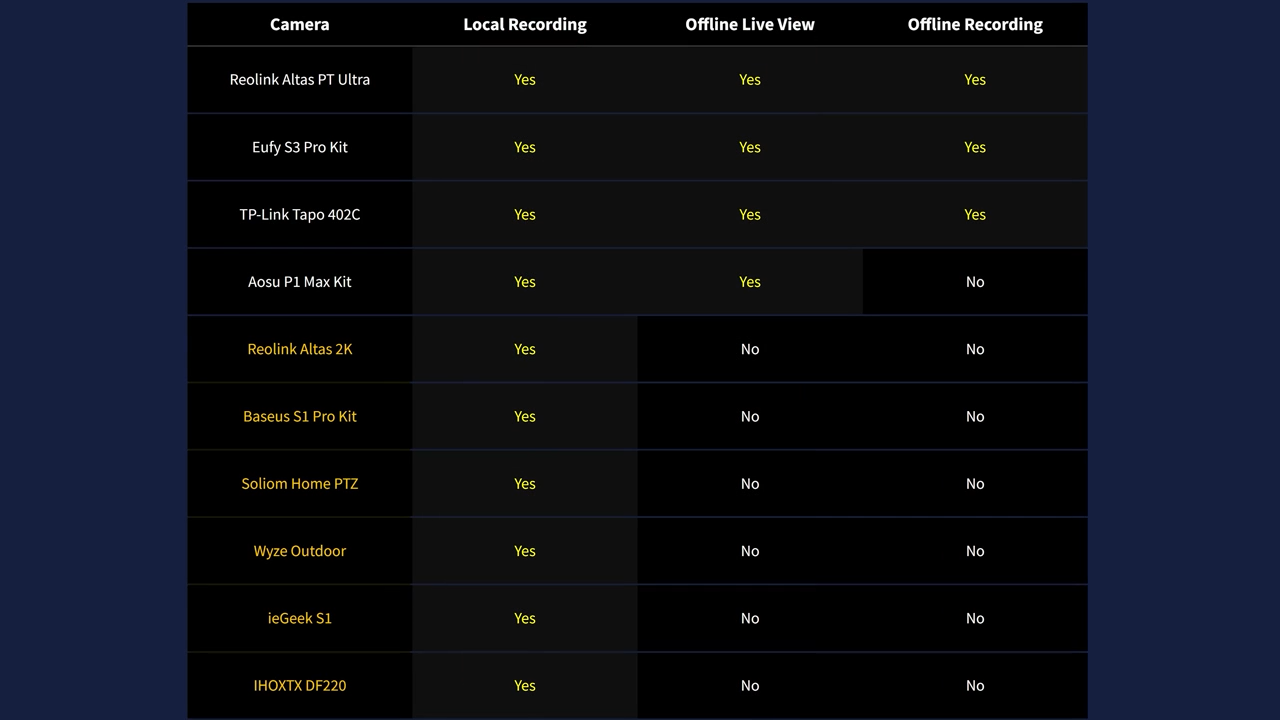This screenshot has height=720, width=1280.
Task: Select the TP-Link Tapo 402C camera name
Action: pyautogui.click(x=300, y=214)
